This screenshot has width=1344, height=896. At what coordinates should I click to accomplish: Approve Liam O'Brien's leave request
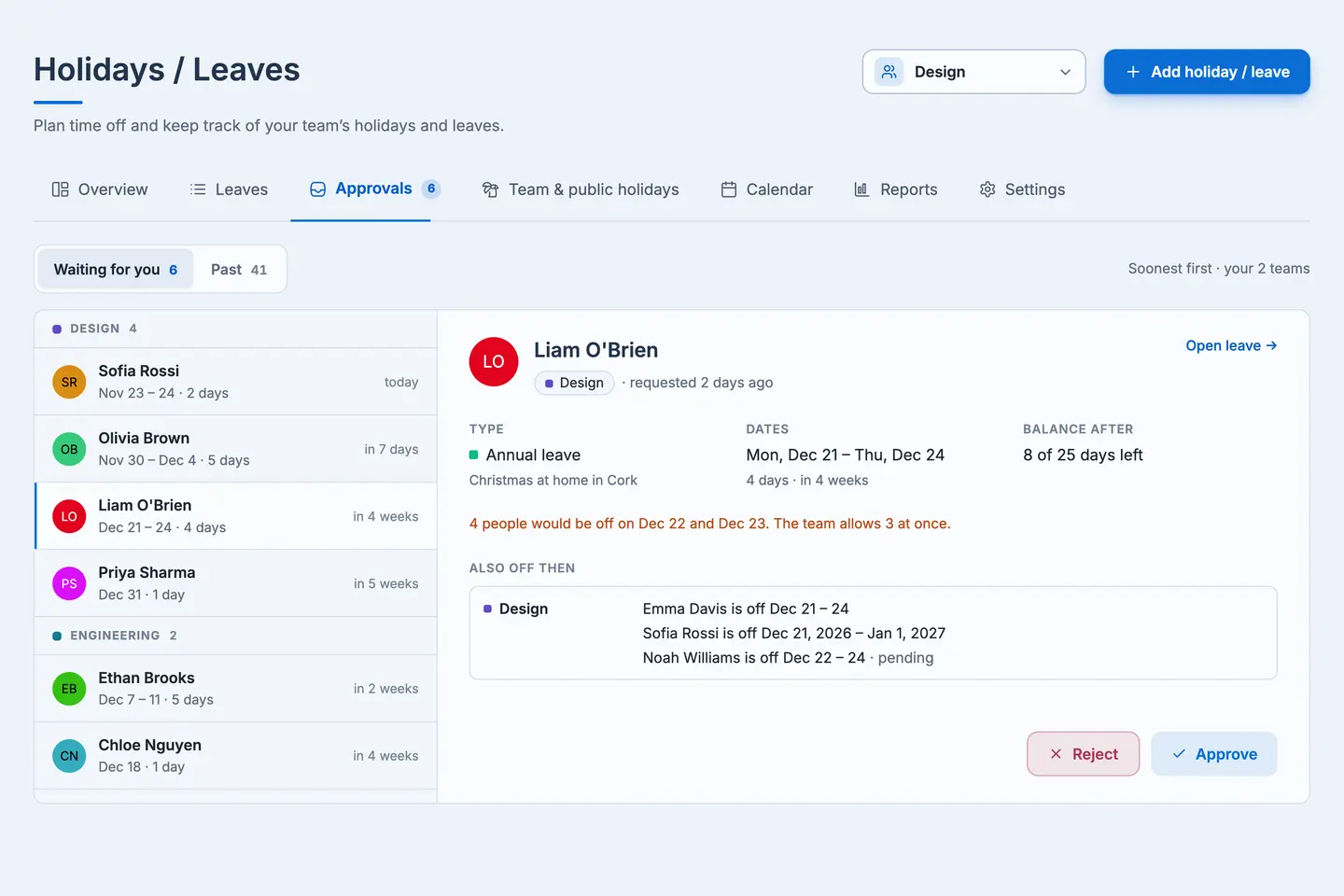pos(1214,754)
